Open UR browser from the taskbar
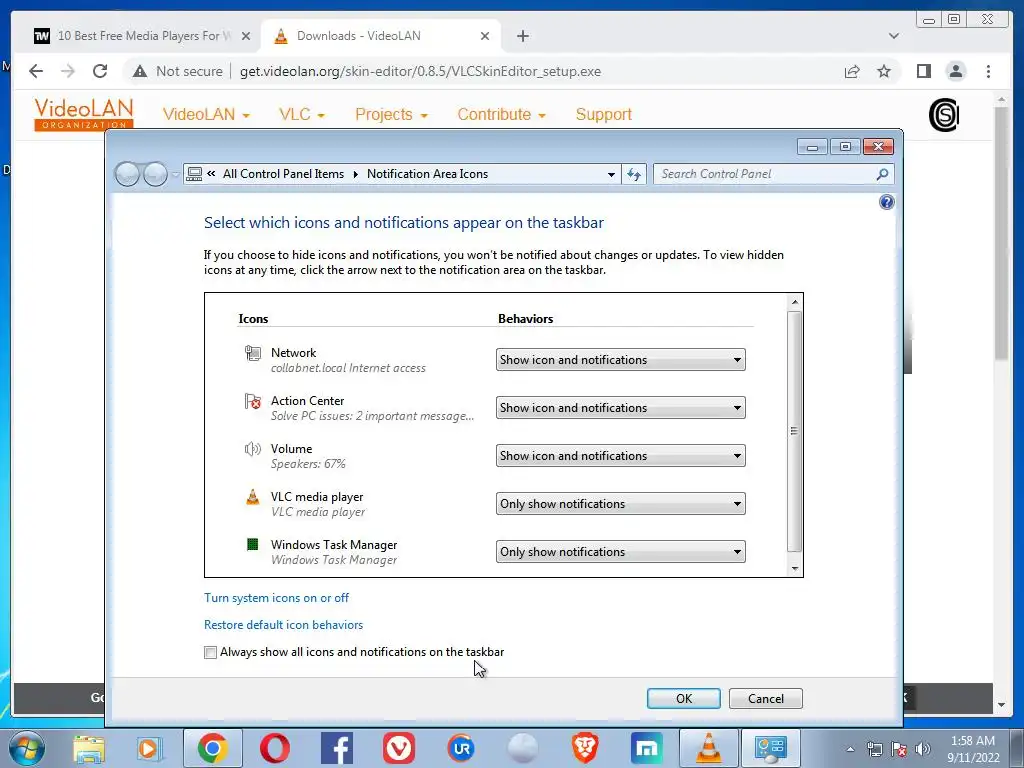Image resolution: width=1024 pixels, height=768 pixels. coord(461,748)
